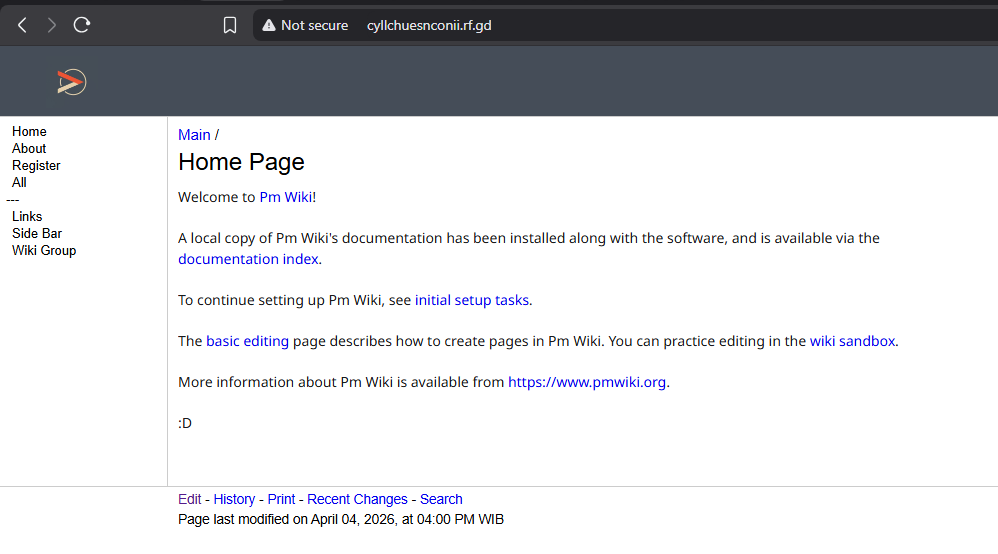Image resolution: width=998 pixels, height=554 pixels.
Task: Click the Main breadcrumb link
Action: point(194,135)
